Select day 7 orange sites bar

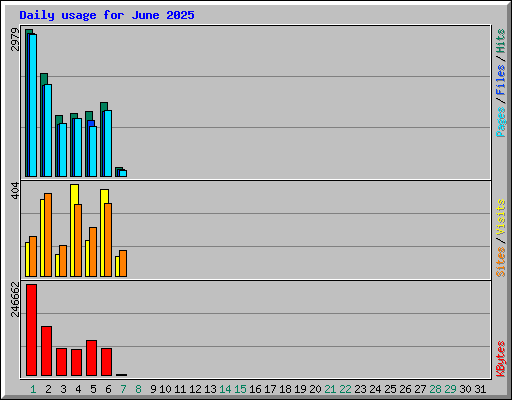tap(123, 264)
